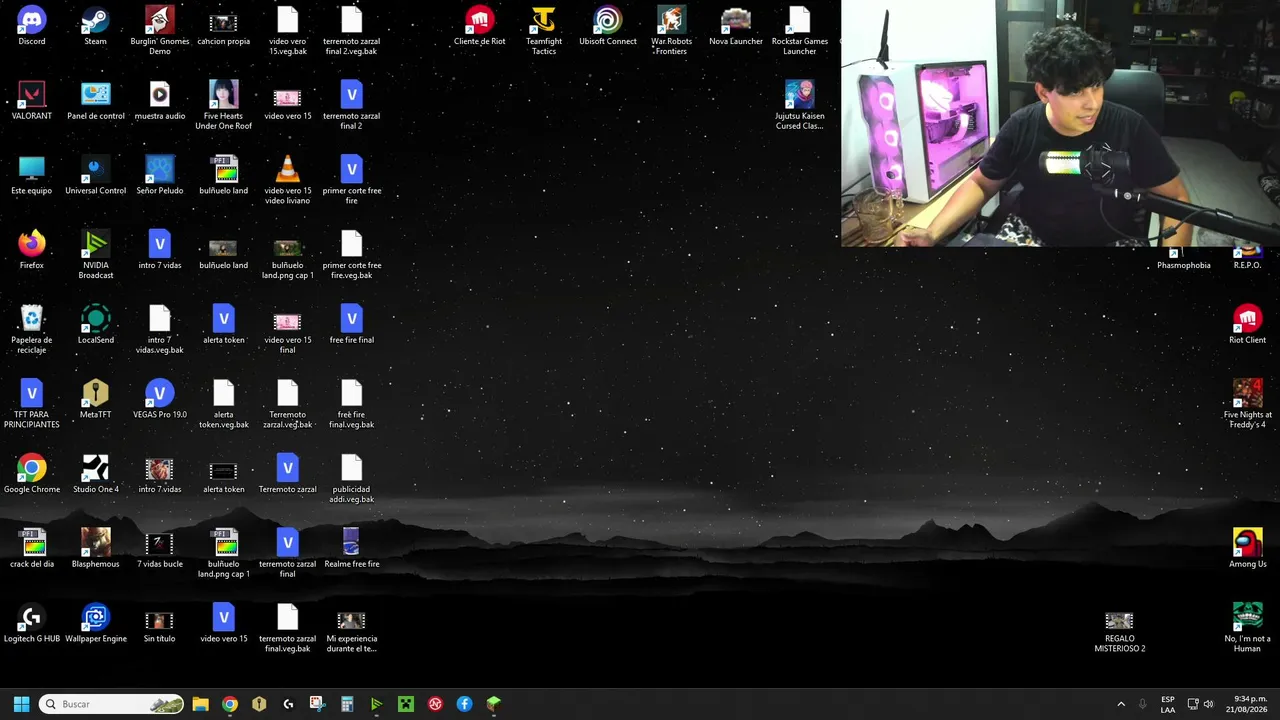The width and height of the screenshot is (1280, 720).
Task: Open the Five Hearts Under One Roof shortcut
Action: (x=223, y=106)
